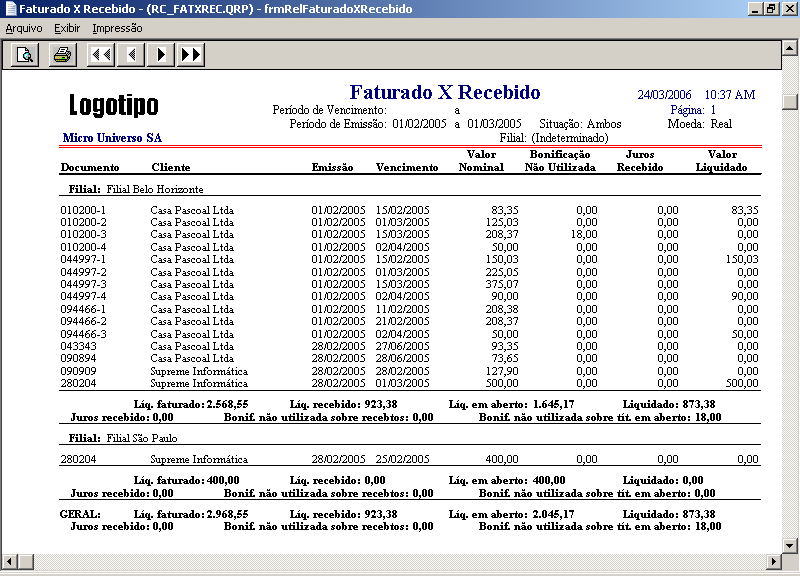Click GERAL total label
This screenshot has width=800, height=576.
pyautogui.click(x=80, y=514)
